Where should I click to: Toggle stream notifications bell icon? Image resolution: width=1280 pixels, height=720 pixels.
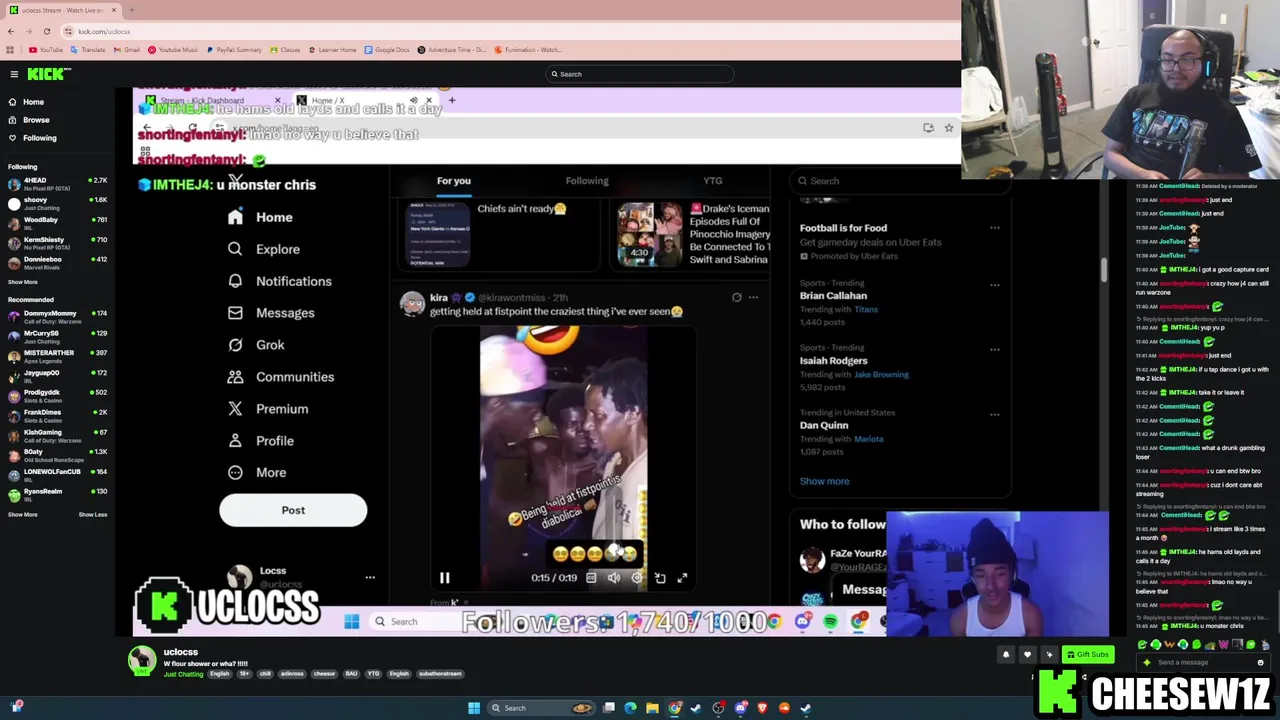click(1006, 655)
